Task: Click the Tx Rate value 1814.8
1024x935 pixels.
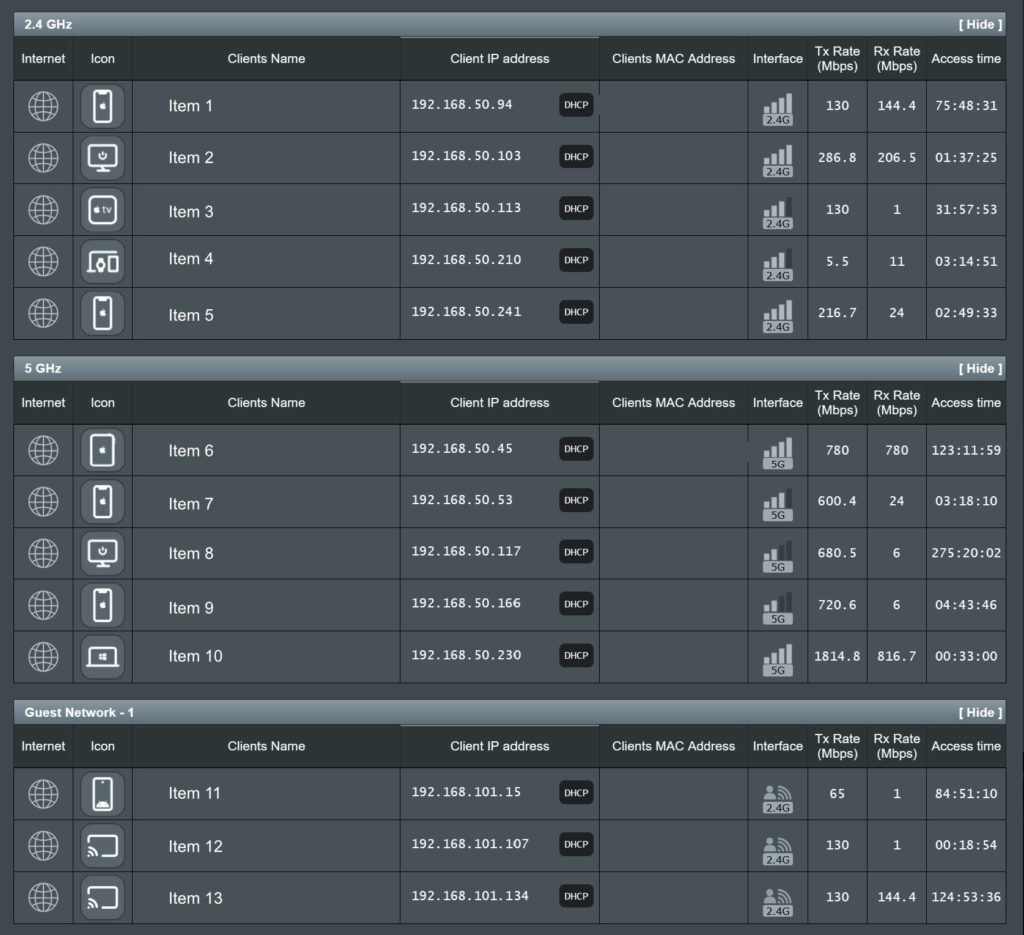Action: point(837,656)
